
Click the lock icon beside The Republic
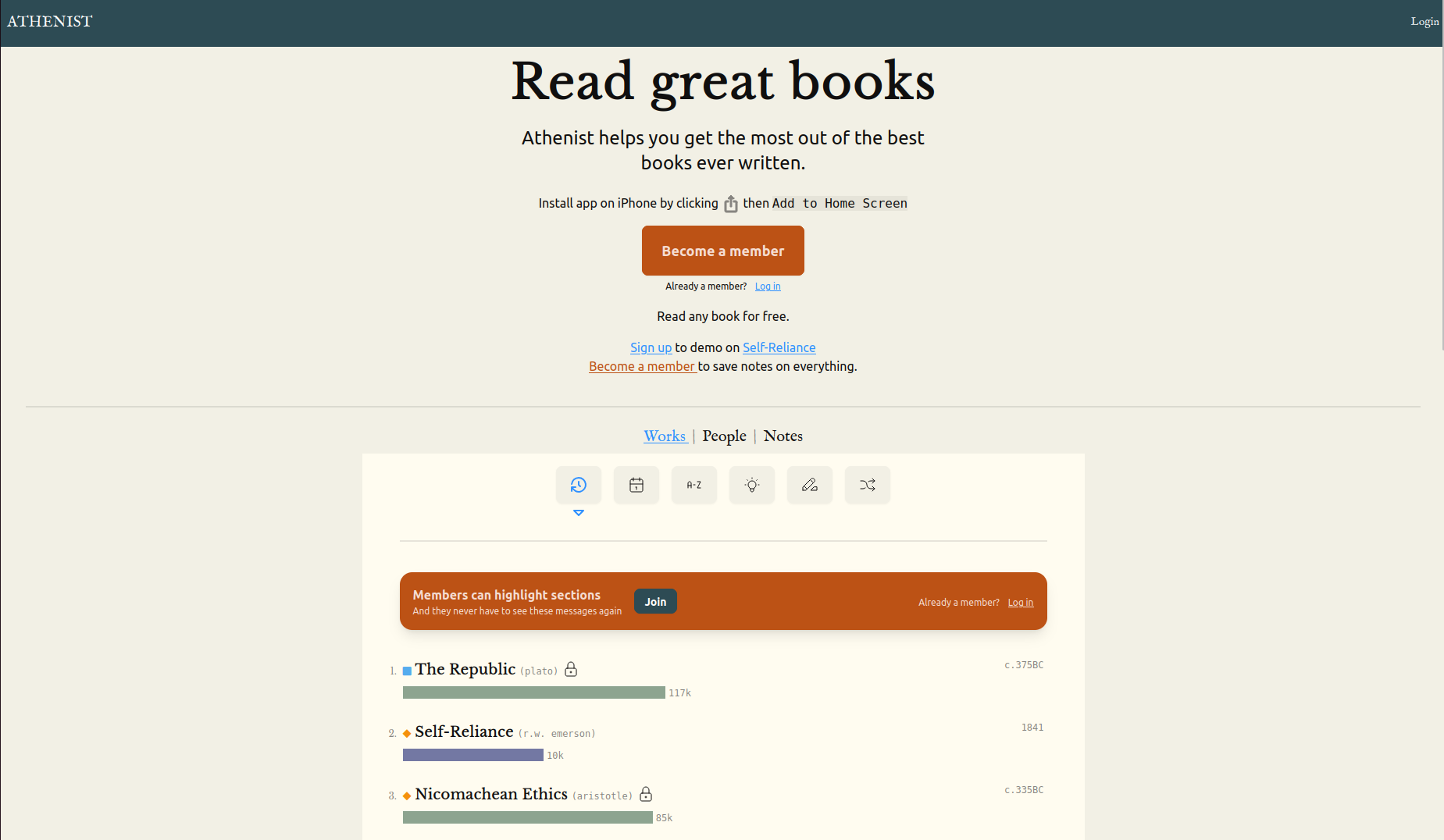[x=571, y=669]
